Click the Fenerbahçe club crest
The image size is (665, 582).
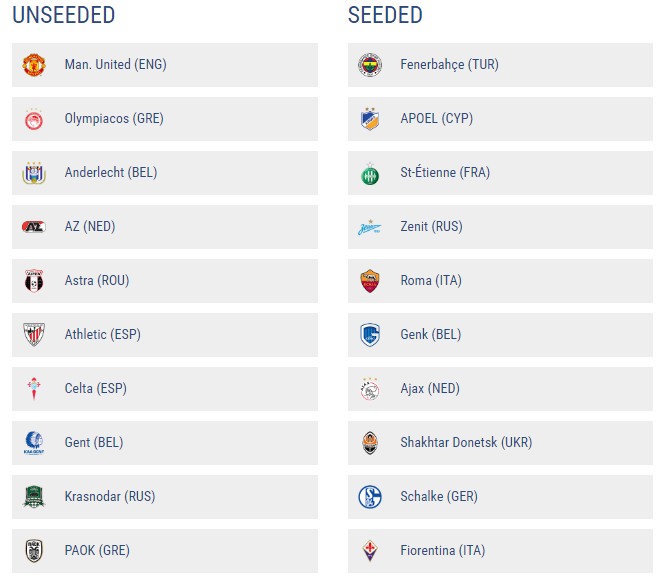(x=370, y=65)
